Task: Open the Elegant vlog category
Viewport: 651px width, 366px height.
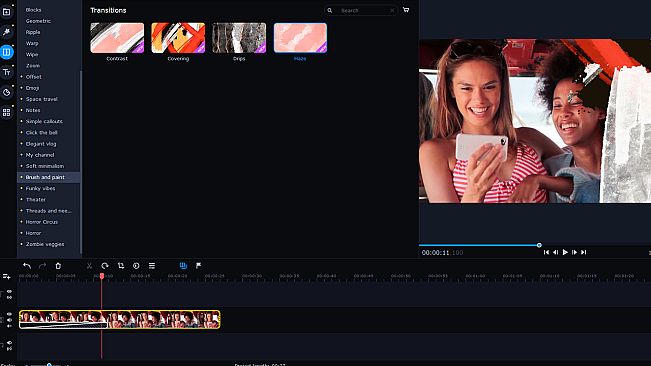Action: coord(41,144)
